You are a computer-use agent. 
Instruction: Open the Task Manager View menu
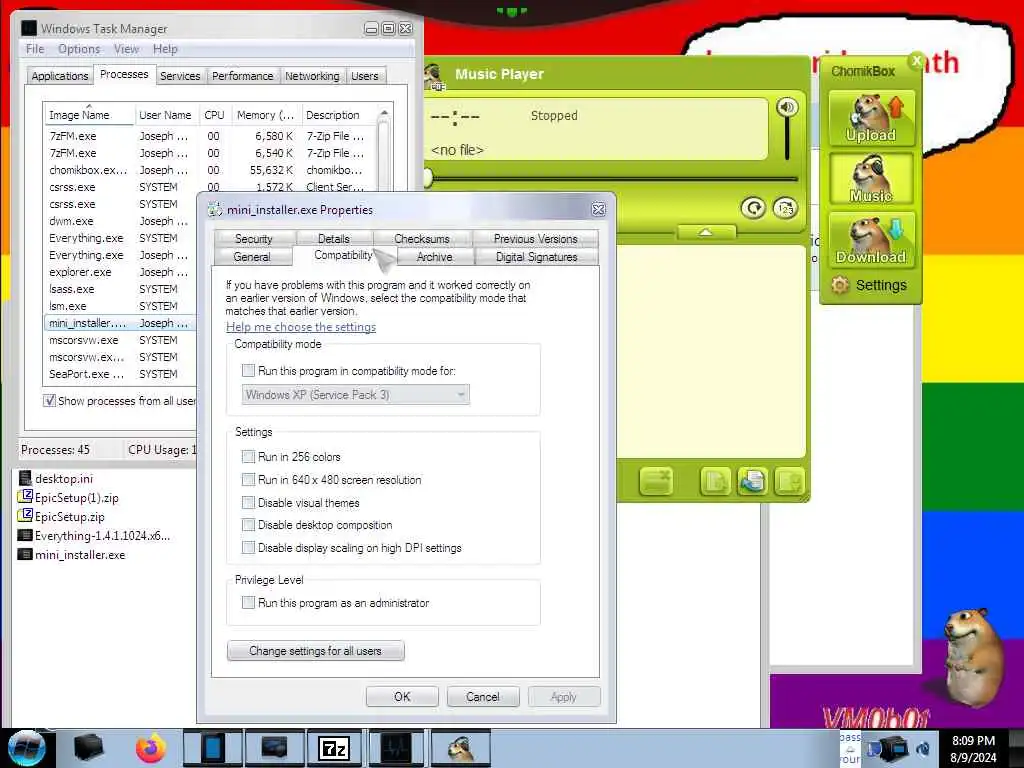pyautogui.click(x=126, y=49)
